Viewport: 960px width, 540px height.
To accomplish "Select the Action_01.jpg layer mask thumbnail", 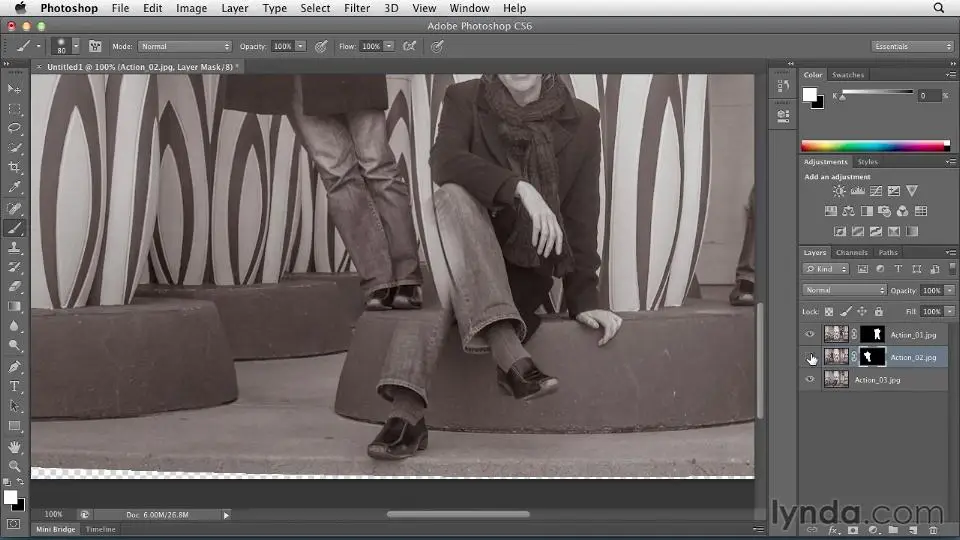I will tap(873, 334).
